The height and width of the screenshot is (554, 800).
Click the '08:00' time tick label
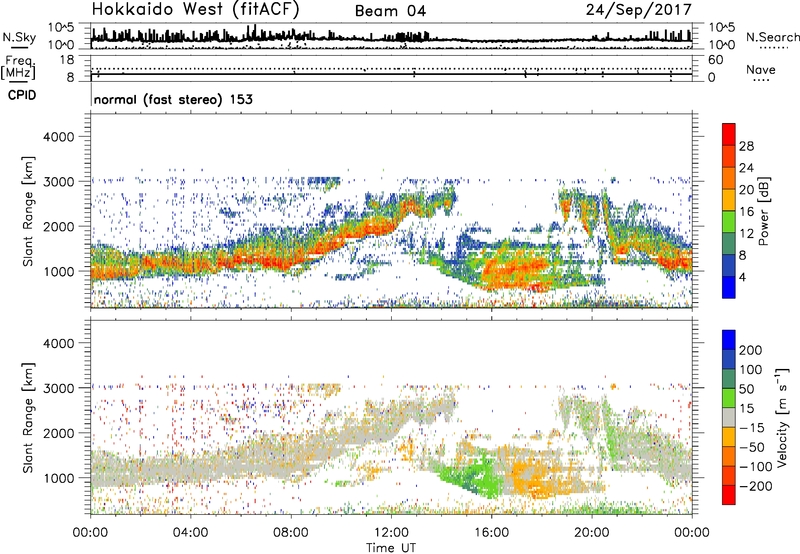pos(291,533)
